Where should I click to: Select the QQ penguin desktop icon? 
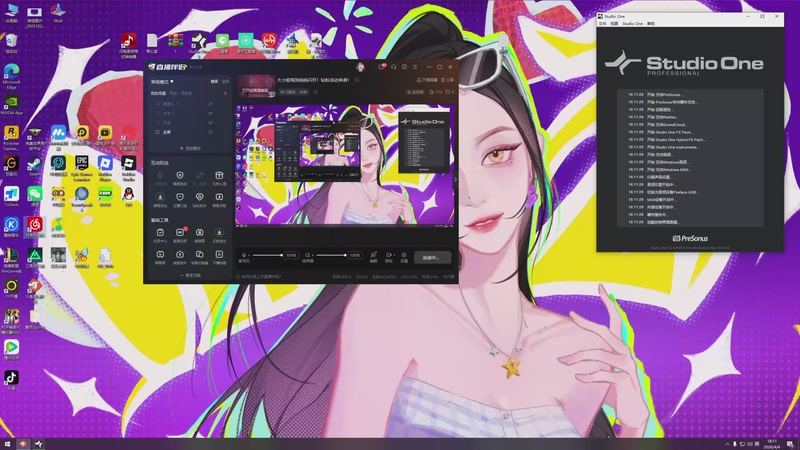click(129, 197)
